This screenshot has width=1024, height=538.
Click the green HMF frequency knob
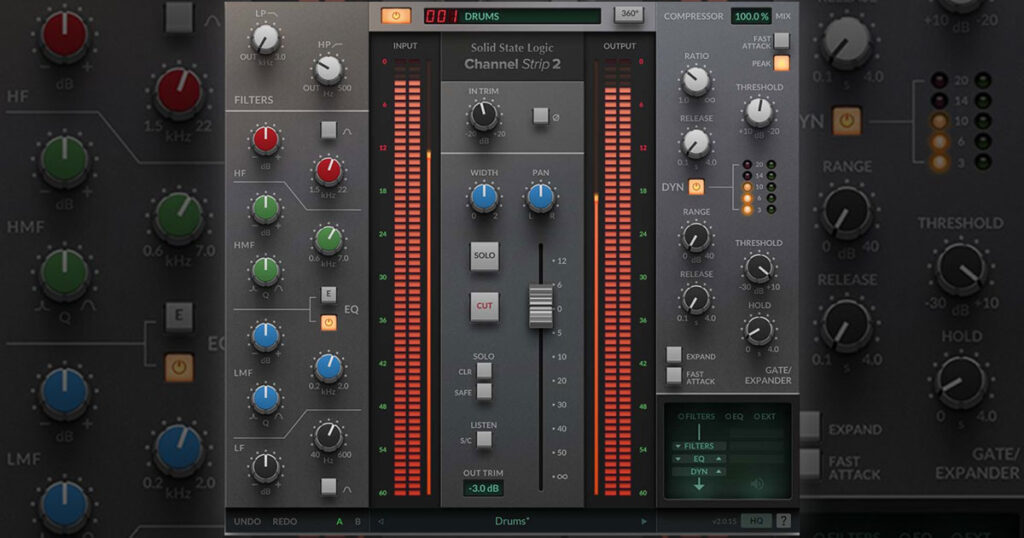pos(328,240)
